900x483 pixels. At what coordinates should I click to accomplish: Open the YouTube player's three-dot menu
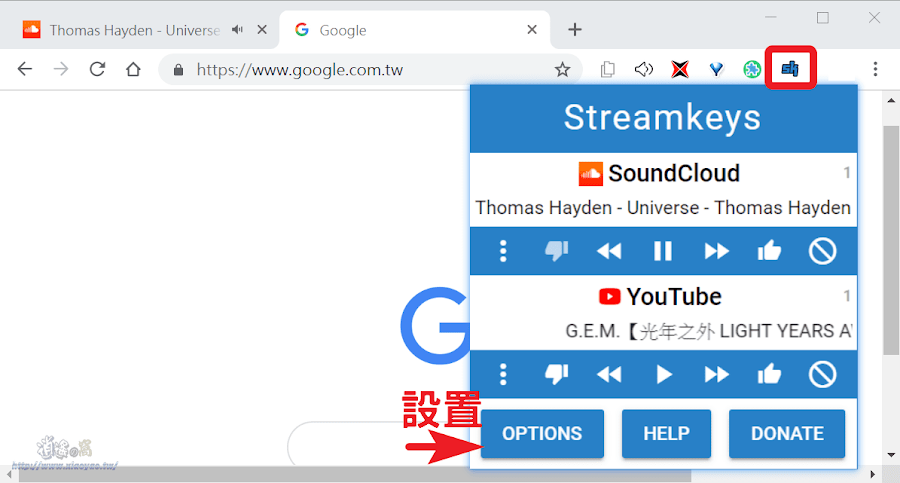(503, 374)
